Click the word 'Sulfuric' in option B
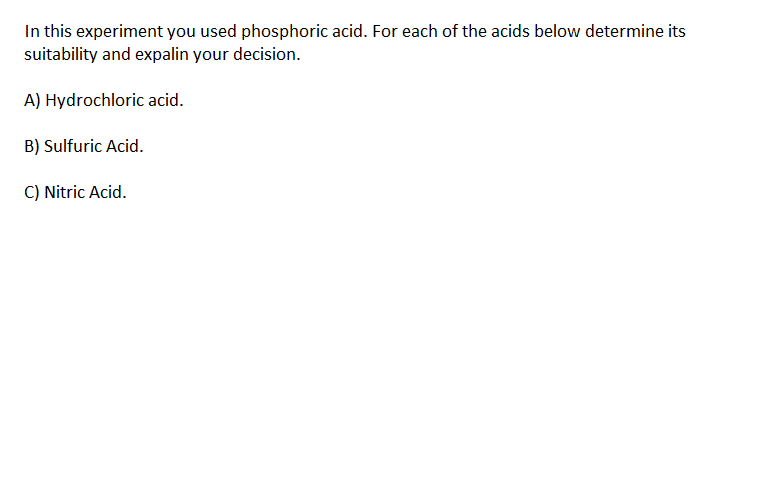The height and width of the screenshot is (480, 768). click(73, 146)
